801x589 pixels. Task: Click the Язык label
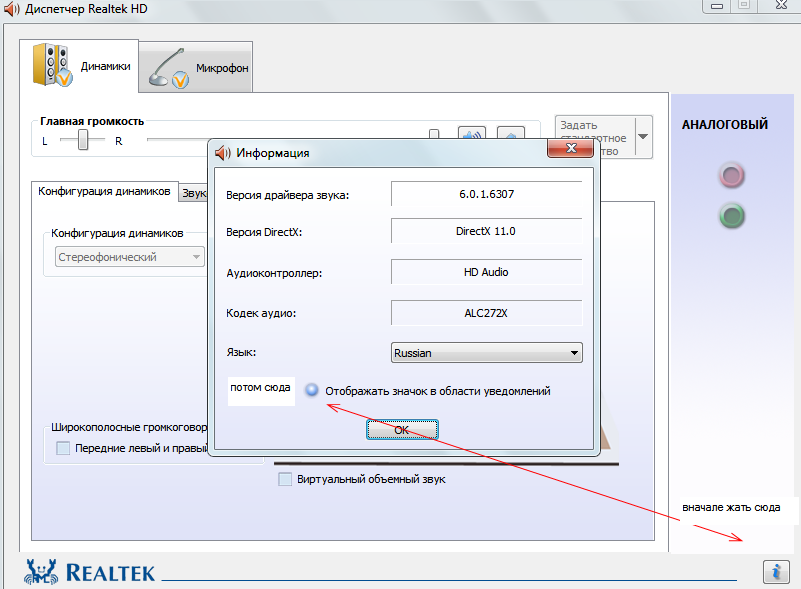[241, 352]
